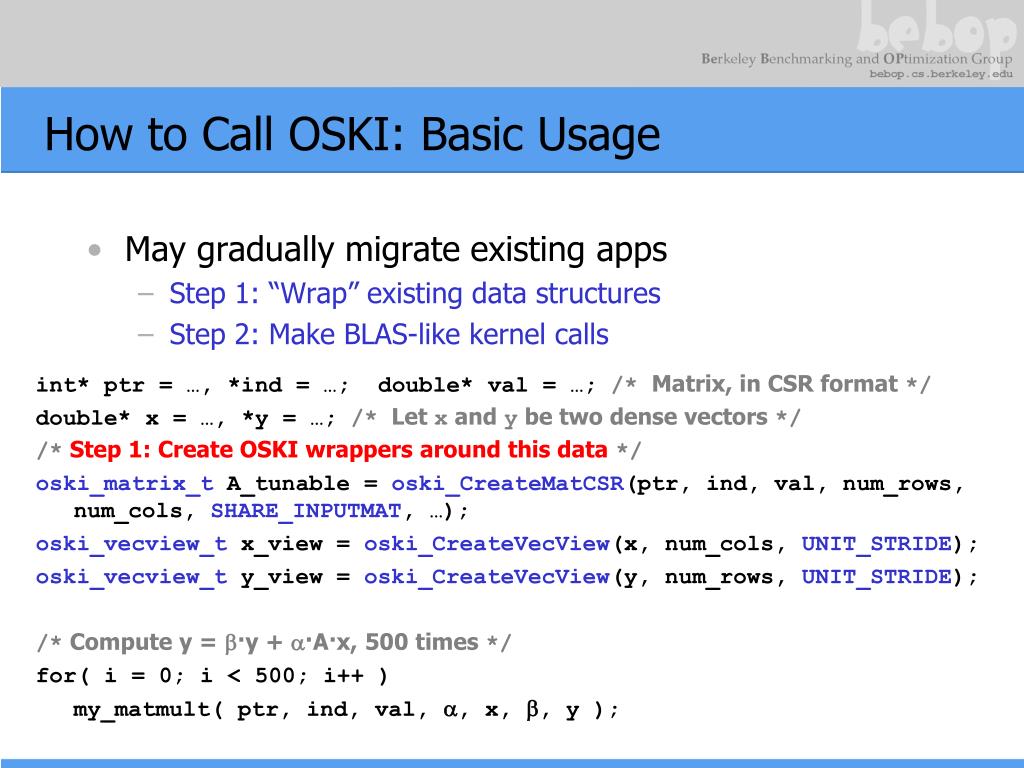
Task: Click the slide title "How to Call OSKI: Basic Usage"
Action: point(352,135)
